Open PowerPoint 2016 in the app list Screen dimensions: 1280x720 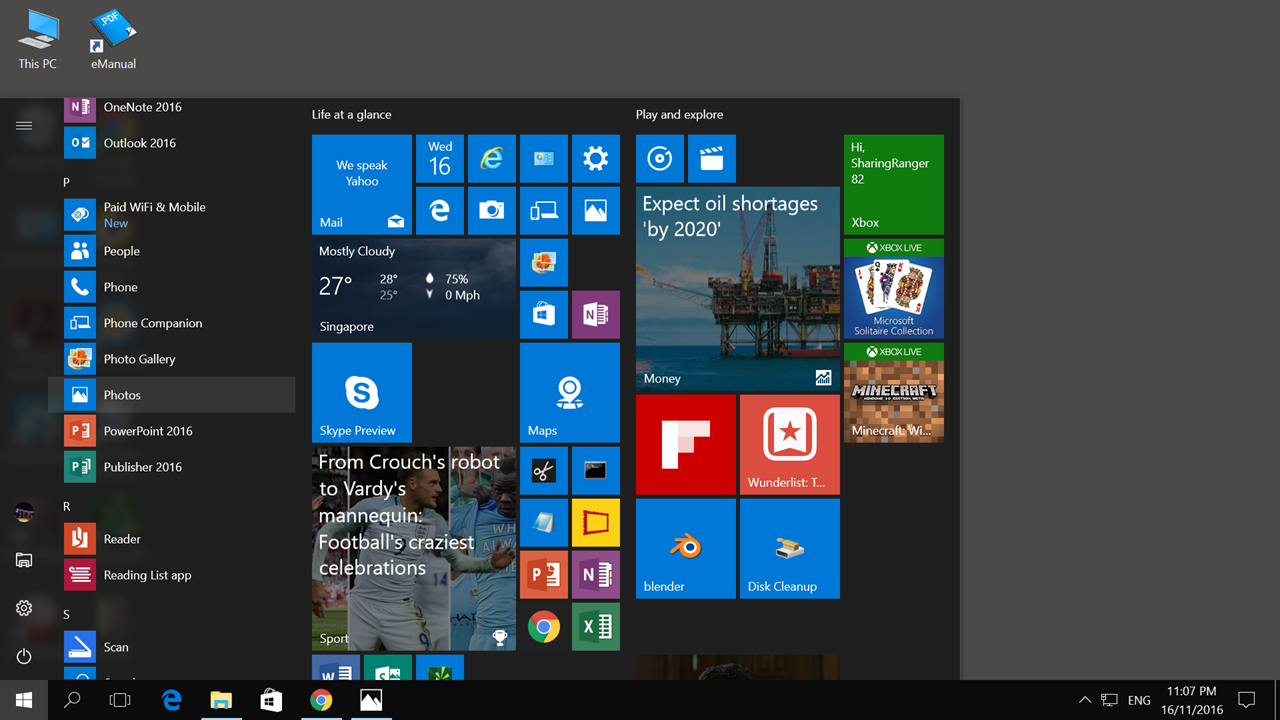172,431
